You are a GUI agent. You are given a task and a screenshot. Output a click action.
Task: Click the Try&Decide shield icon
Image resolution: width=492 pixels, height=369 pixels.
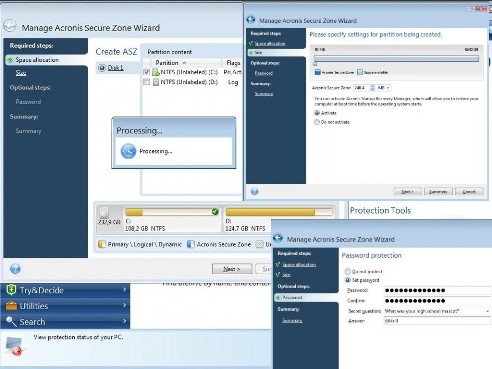tap(11, 290)
